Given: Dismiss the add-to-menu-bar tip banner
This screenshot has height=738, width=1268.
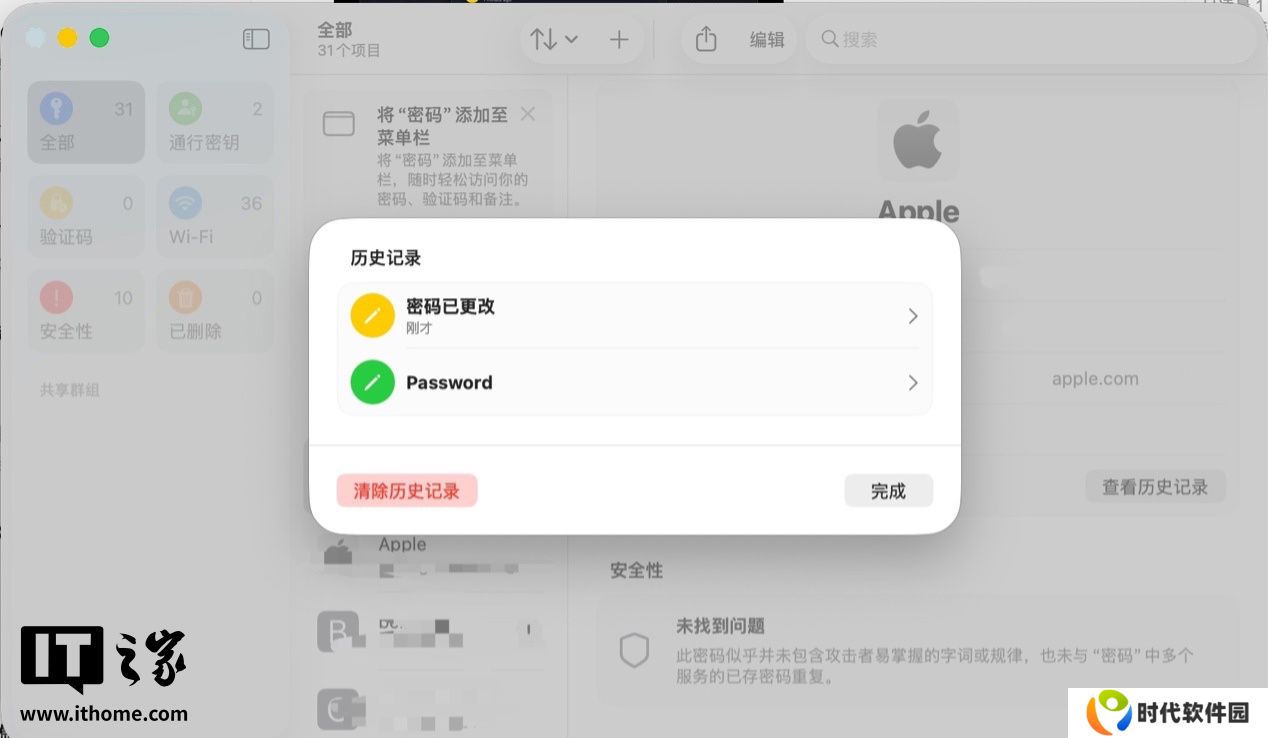Looking at the screenshot, I should click(528, 114).
